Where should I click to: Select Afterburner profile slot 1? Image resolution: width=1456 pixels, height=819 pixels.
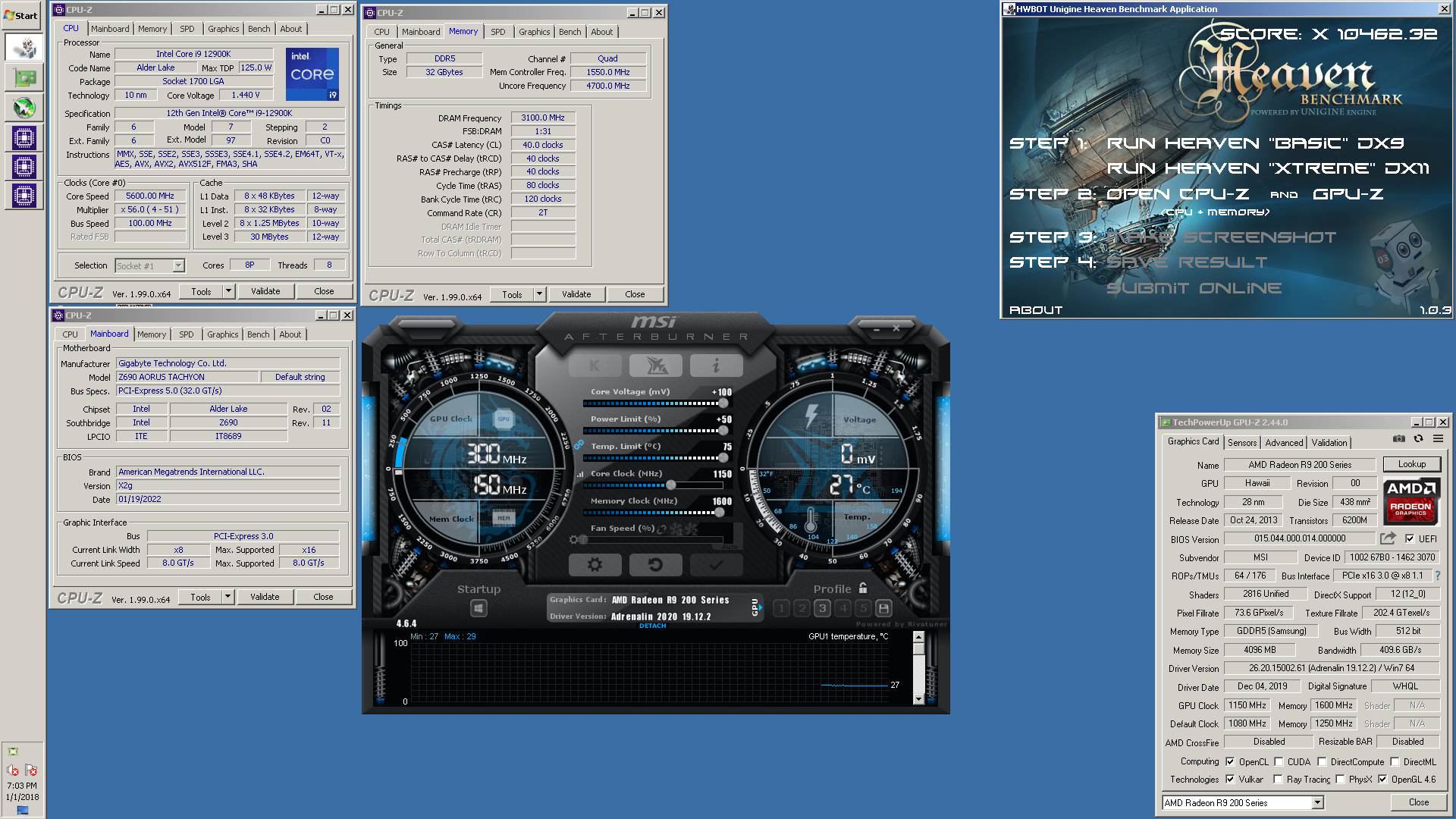click(782, 608)
